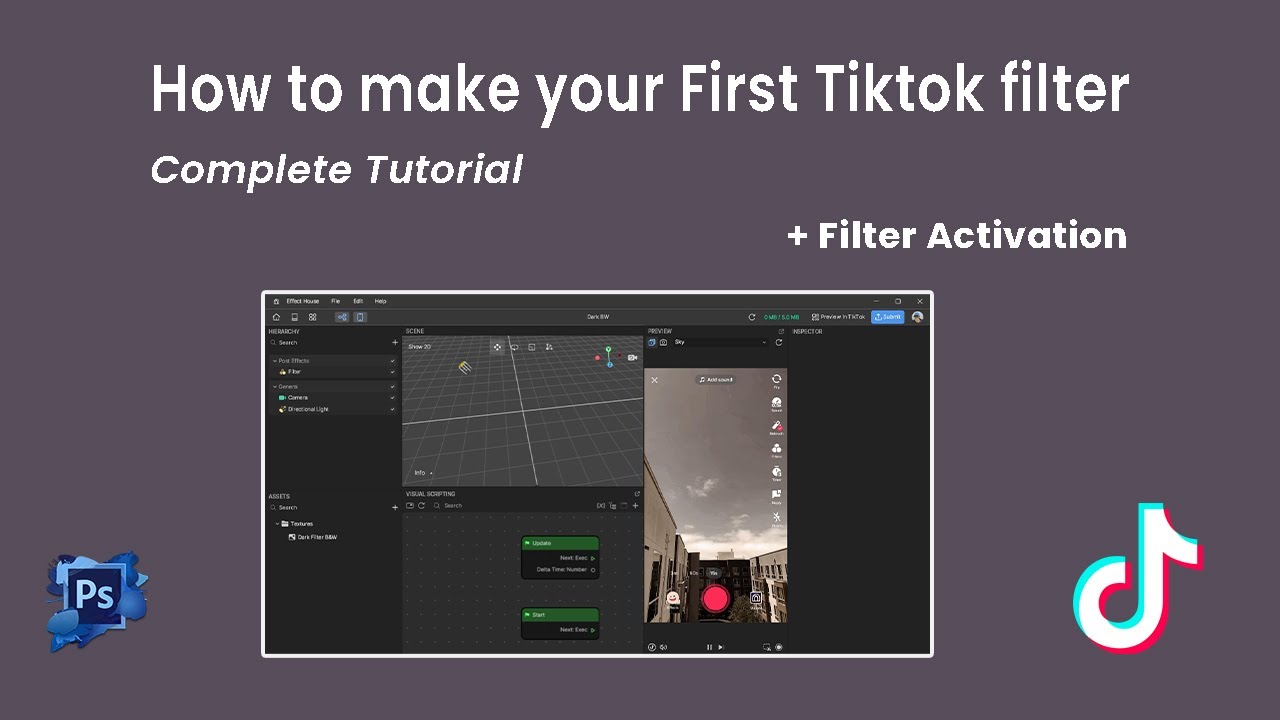
Task: Reload the preview with refresh icon
Action: click(x=779, y=342)
